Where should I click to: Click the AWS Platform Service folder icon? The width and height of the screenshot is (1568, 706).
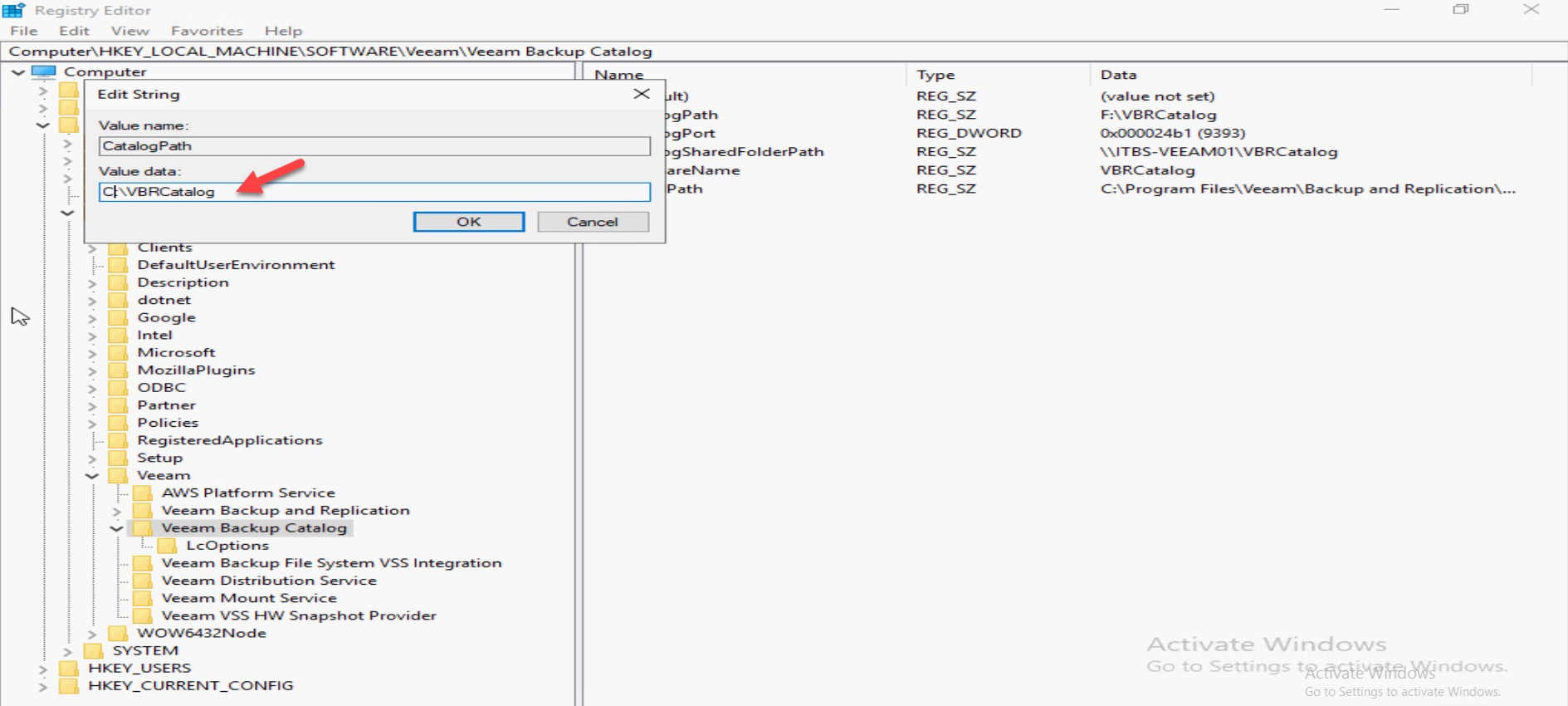(143, 493)
